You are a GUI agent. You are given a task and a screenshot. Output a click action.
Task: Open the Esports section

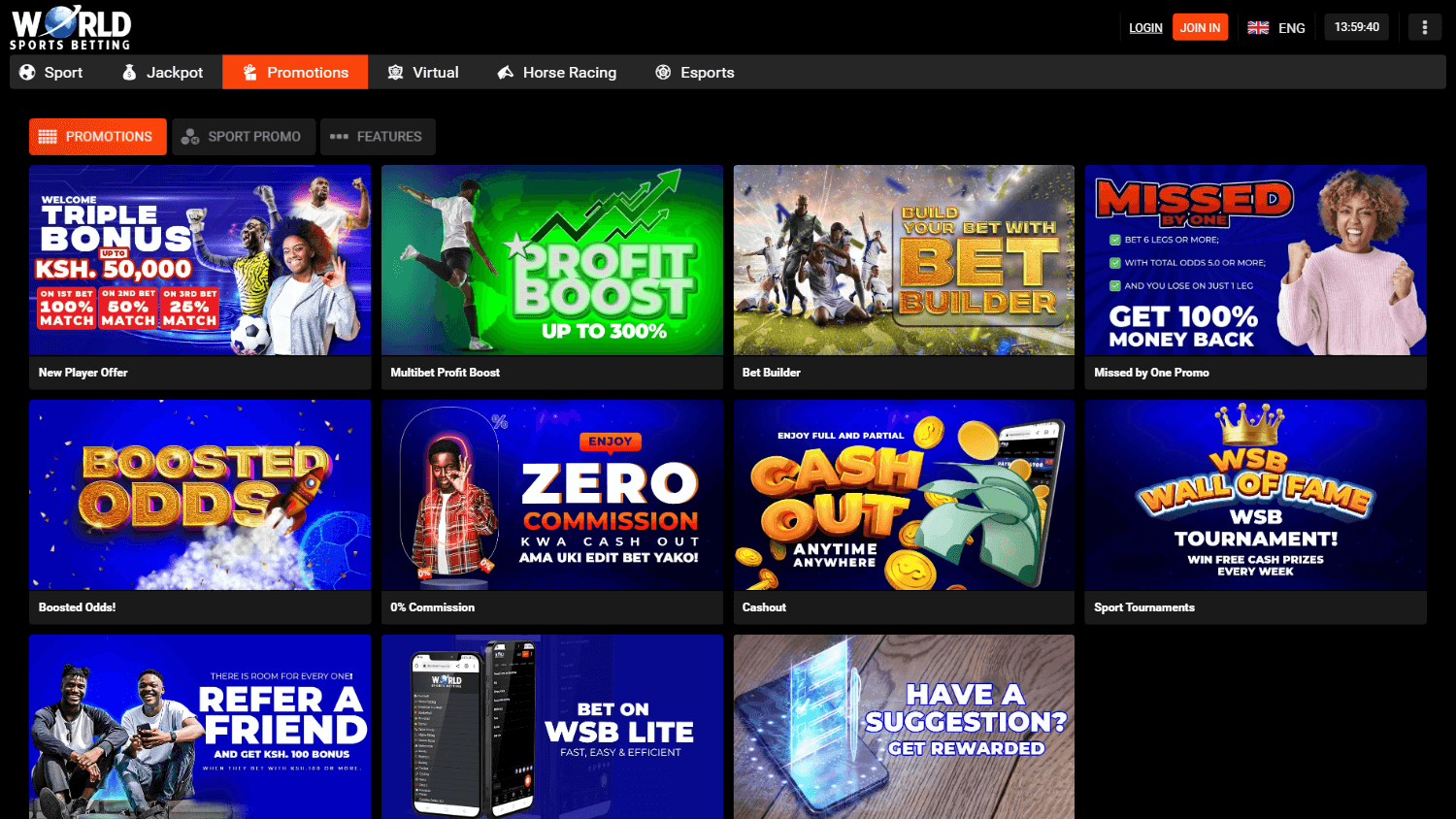point(695,72)
